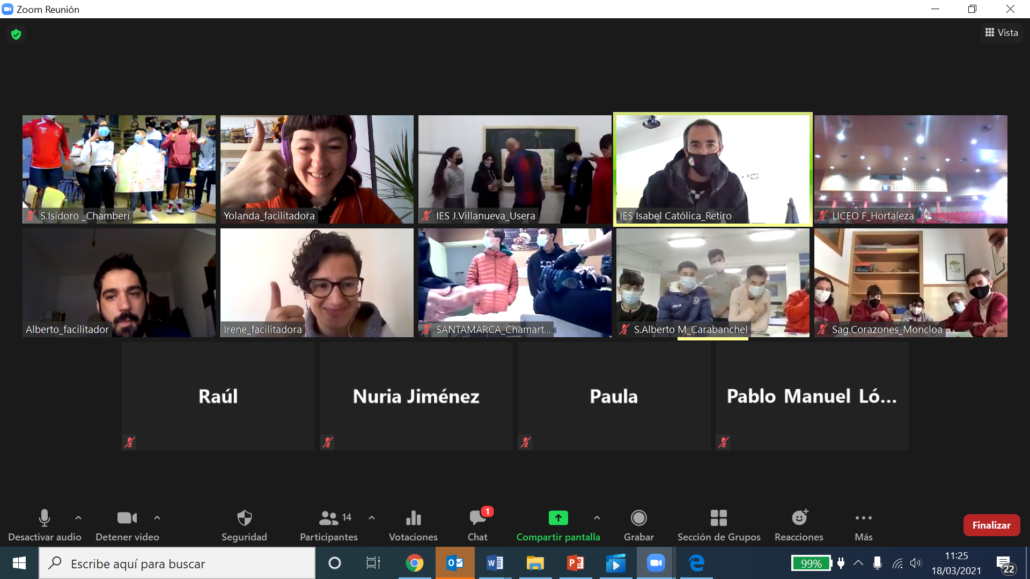The height and width of the screenshot is (579, 1030).
Task: Open the Reacciones emoji menu
Action: tap(799, 518)
